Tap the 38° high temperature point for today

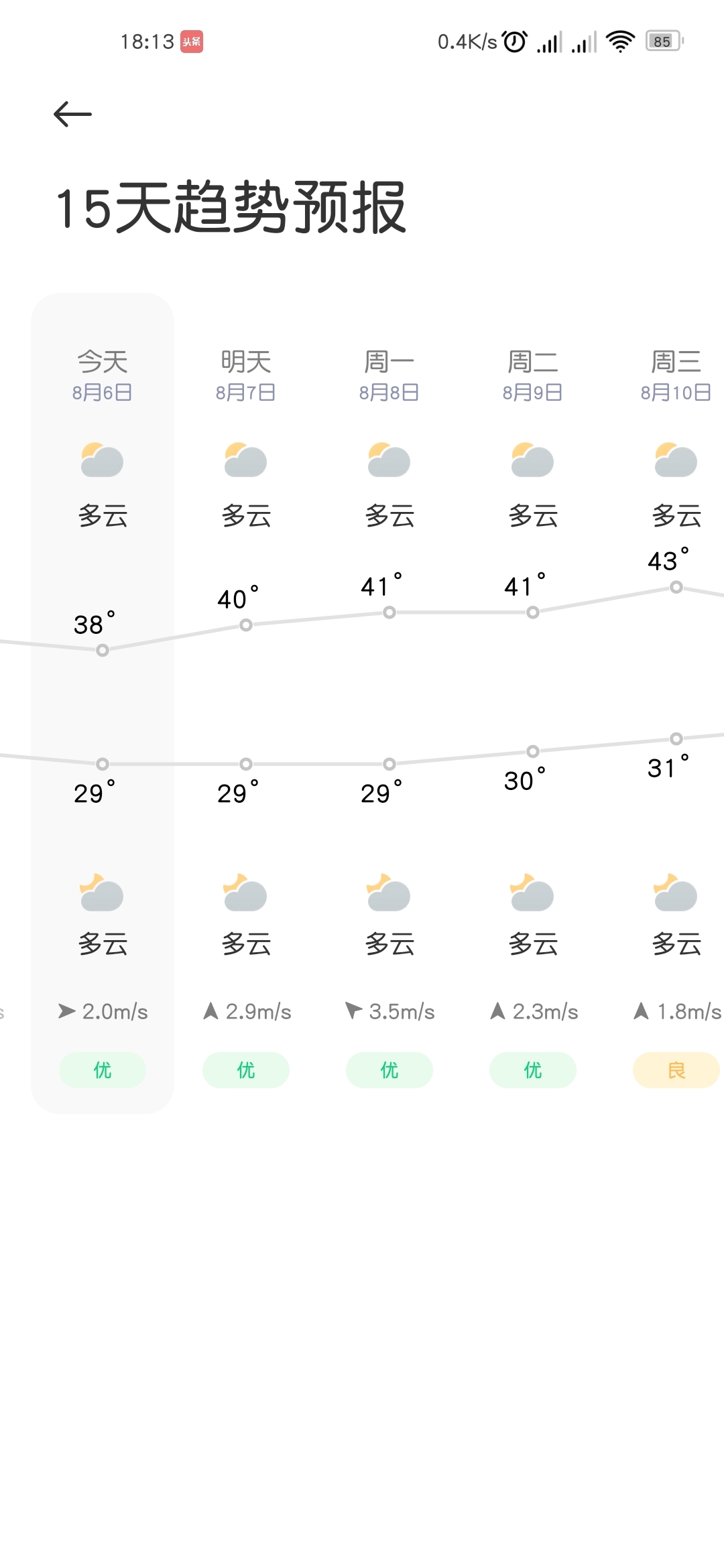pyautogui.click(x=103, y=650)
